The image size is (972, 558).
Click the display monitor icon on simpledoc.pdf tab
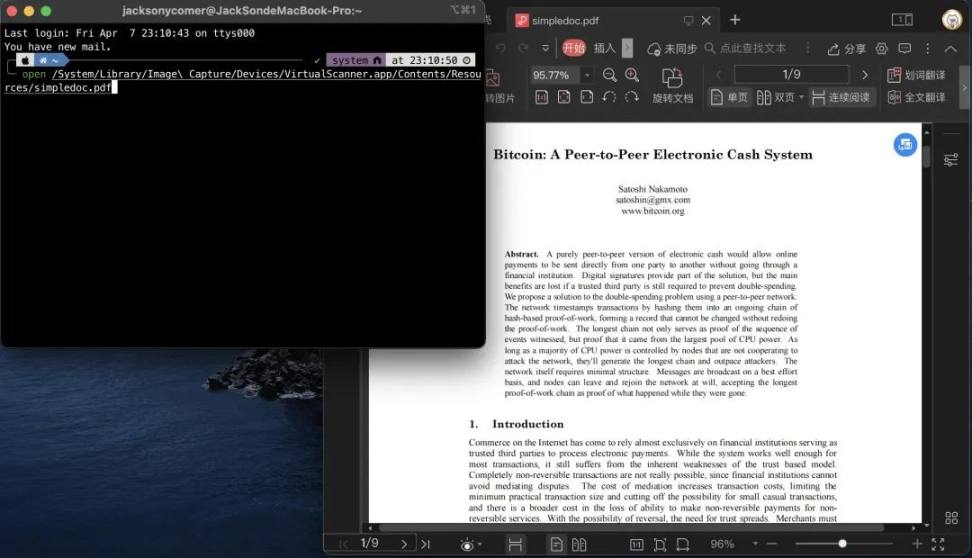click(x=688, y=20)
